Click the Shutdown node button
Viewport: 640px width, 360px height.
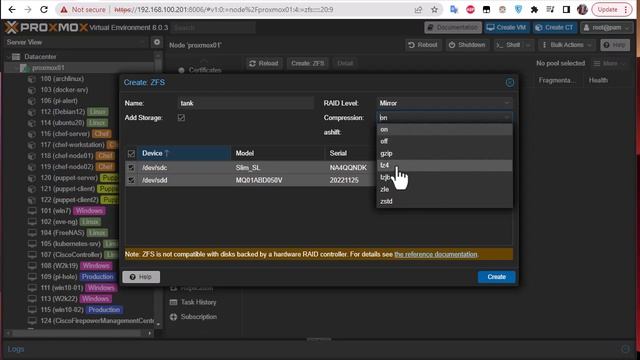click(x=467, y=45)
